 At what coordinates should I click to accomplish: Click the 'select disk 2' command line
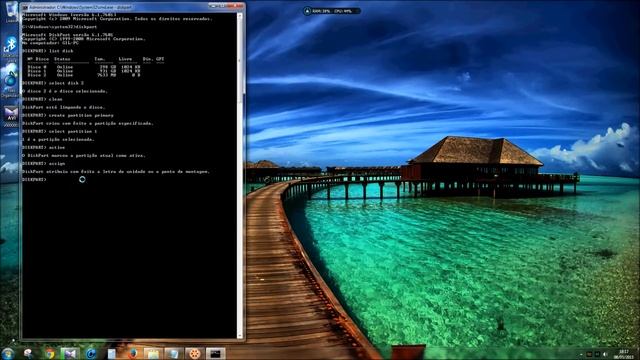coord(53,83)
